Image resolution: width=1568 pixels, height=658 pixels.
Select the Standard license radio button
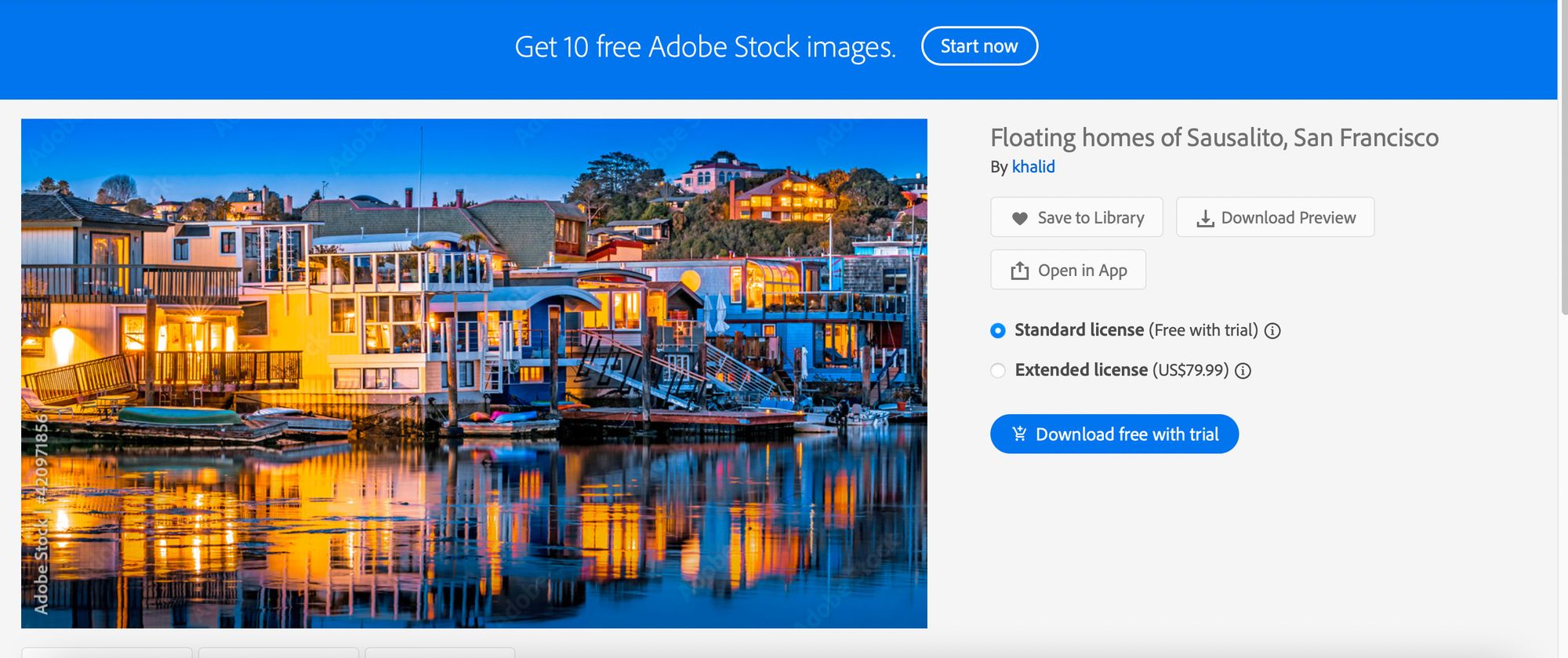(x=997, y=330)
